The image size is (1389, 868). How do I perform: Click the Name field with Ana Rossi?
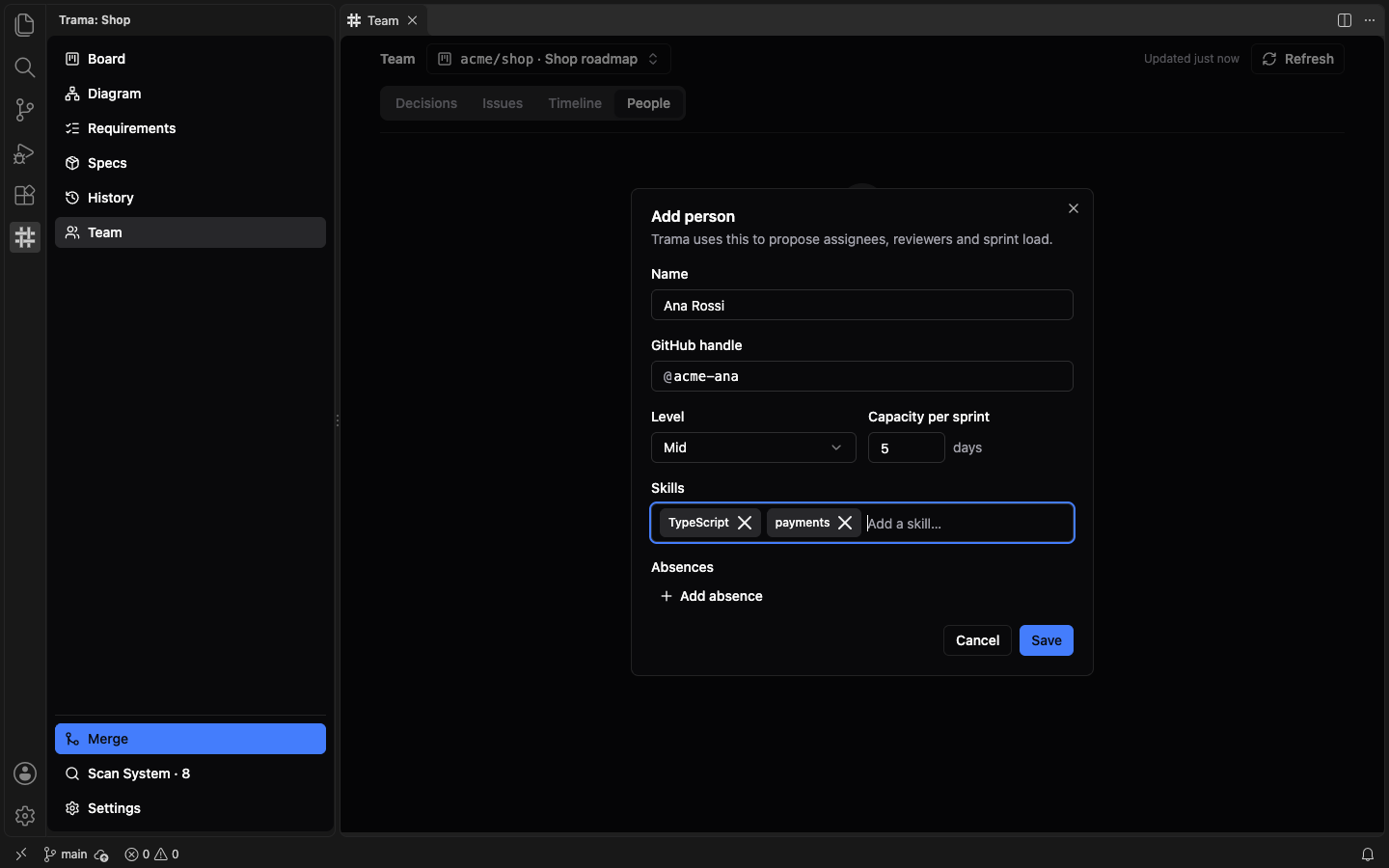pyautogui.click(x=862, y=305)
